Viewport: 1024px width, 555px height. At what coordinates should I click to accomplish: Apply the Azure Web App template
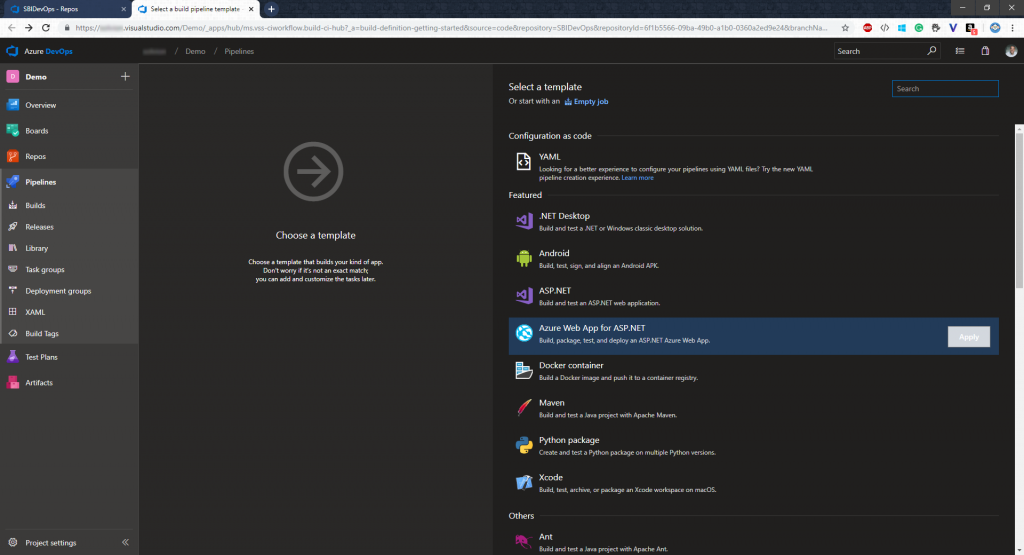click(x=968, y=337)
